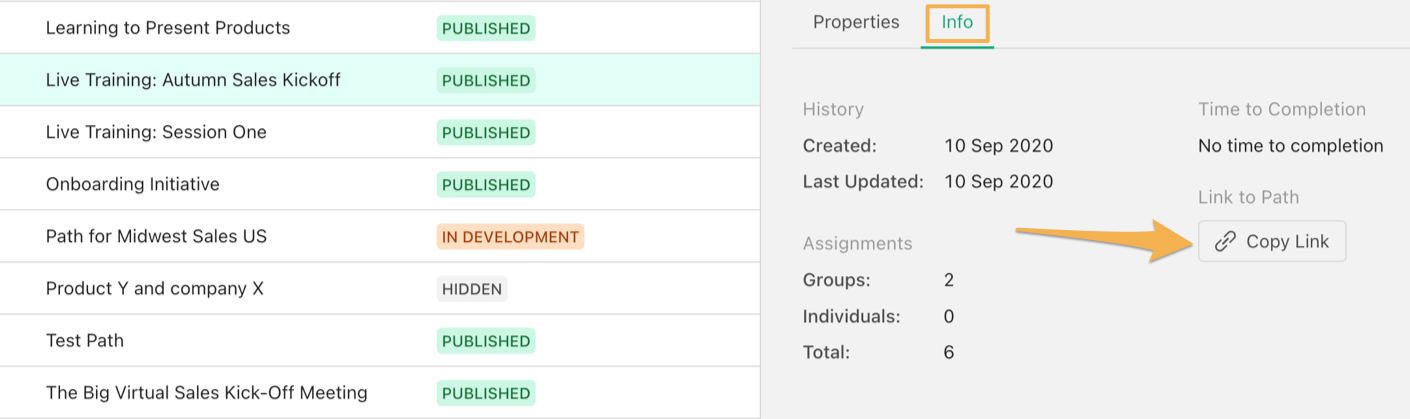
Task: Click the chain link icon in Copy Link
Action: coord(1225,242)
